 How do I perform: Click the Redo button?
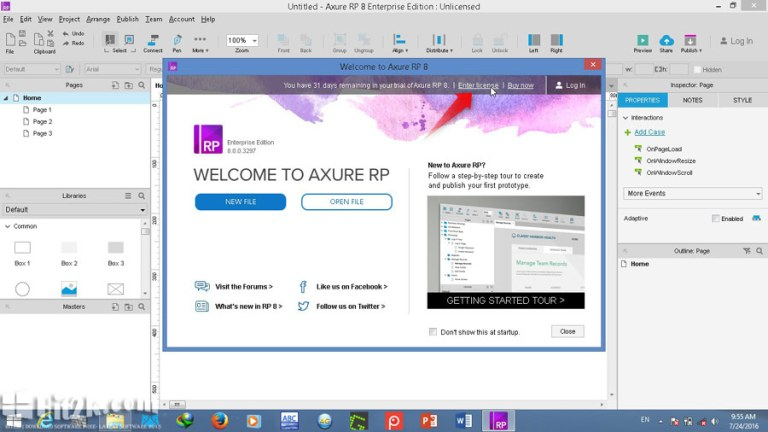73,43
